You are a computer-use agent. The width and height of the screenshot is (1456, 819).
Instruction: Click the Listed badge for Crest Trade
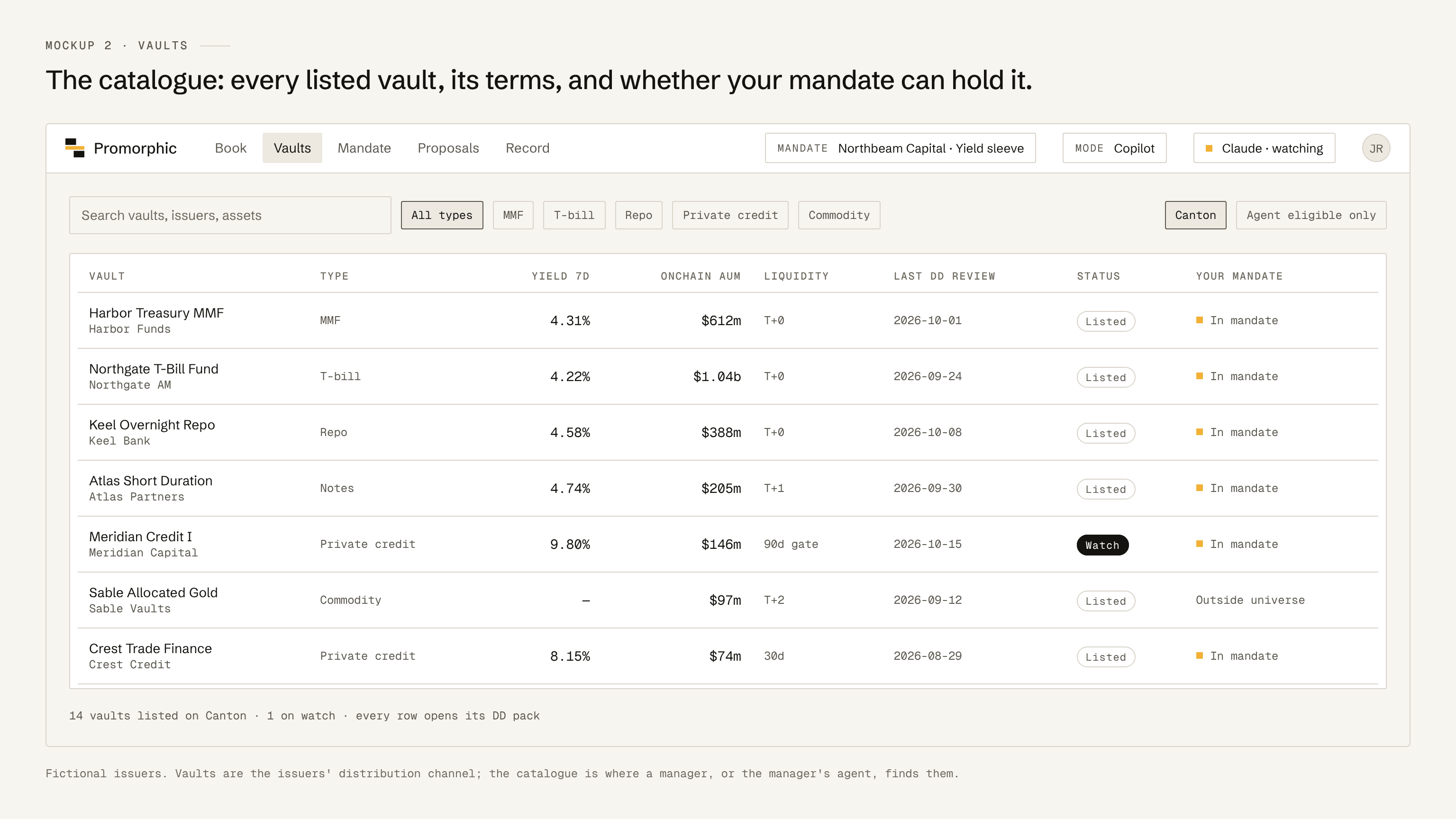click(x=1106, y=657)
